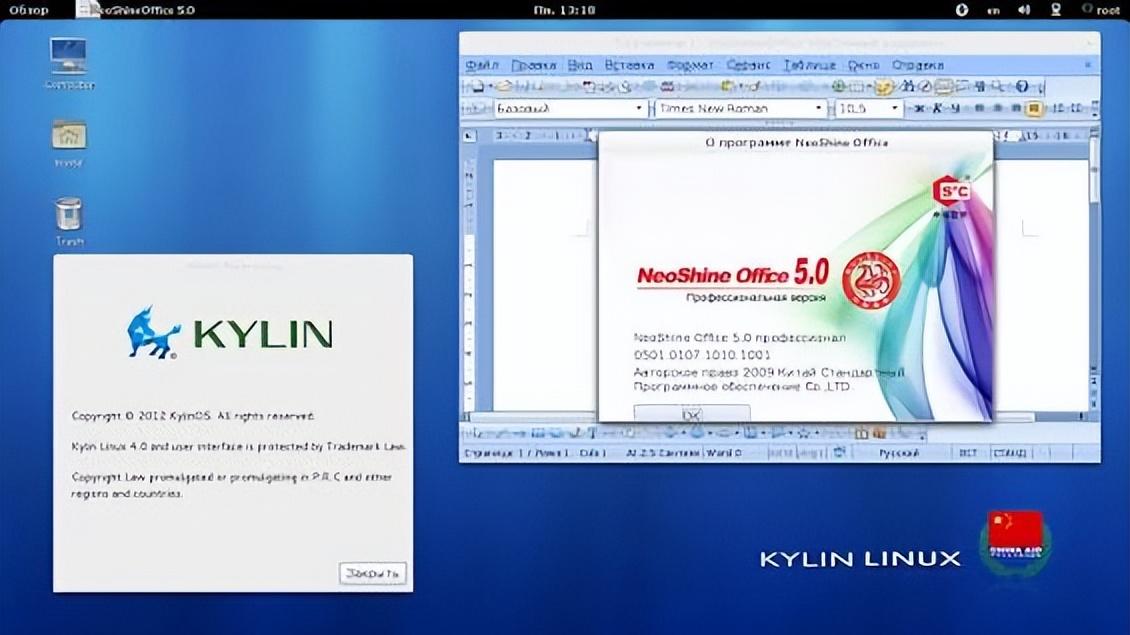Toggle ВСТ insert mode in the status bar
Viewport: 1130px width, 635px height.
click(968, 453)
